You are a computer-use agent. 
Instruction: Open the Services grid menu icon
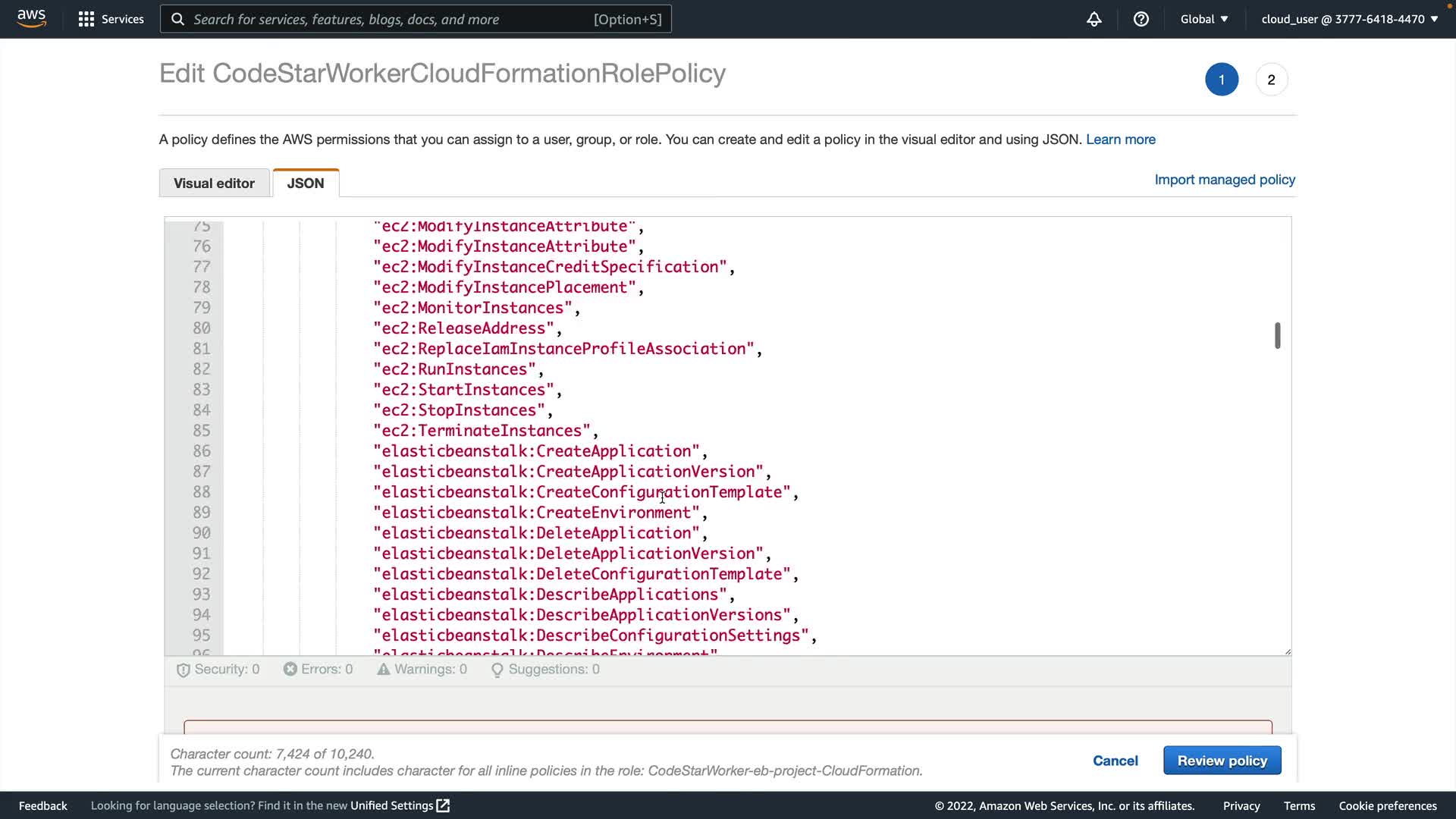(86, 19)
